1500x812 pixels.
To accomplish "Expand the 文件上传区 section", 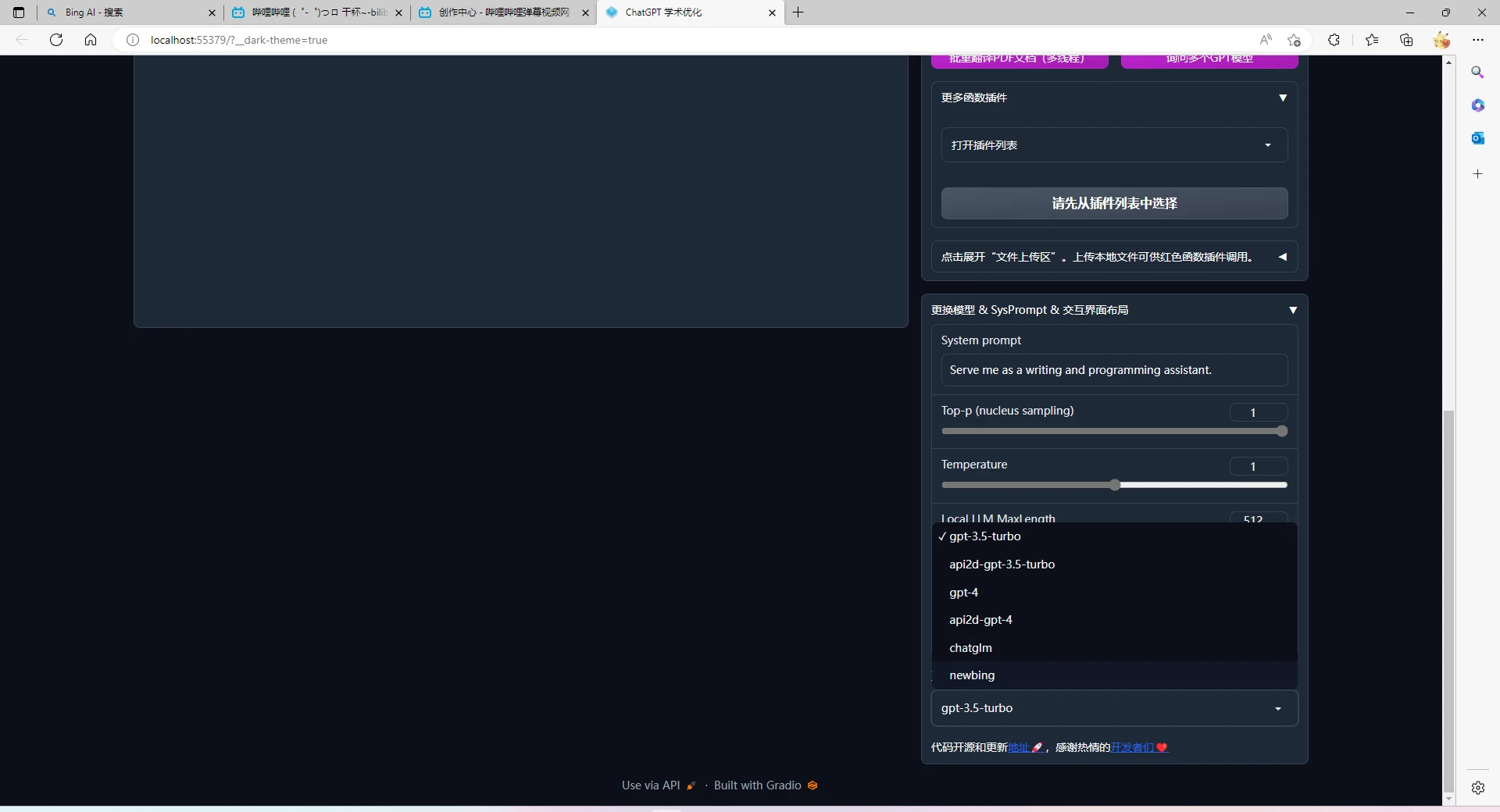I will point(1114,257).
